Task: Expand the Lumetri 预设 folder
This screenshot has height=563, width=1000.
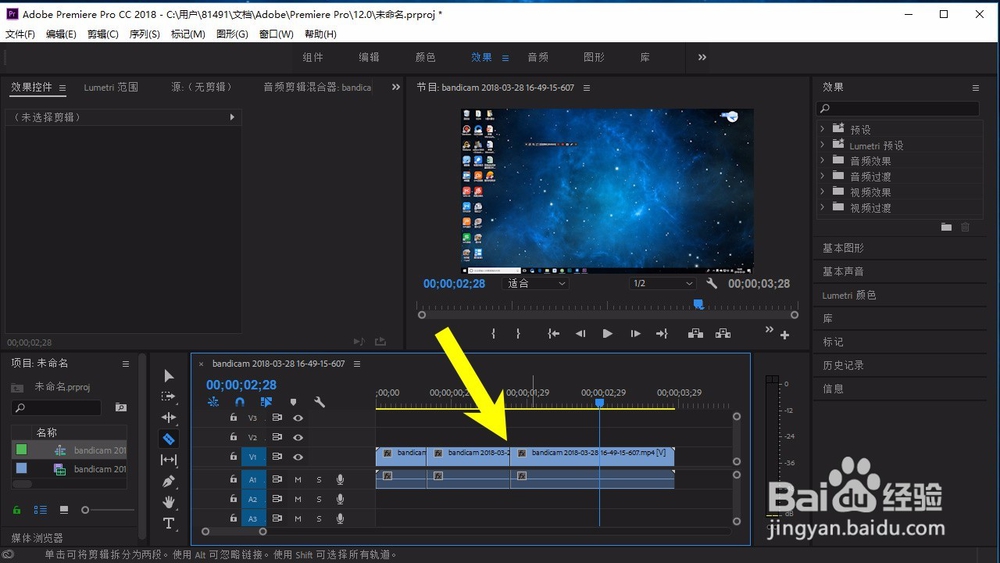Action: pos(822,145)
